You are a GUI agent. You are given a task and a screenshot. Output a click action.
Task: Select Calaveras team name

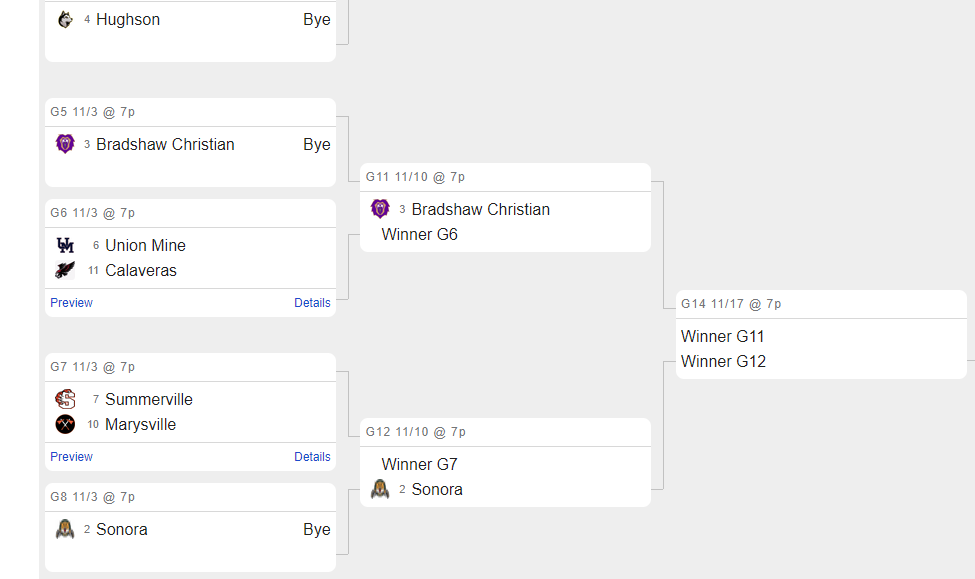click(141, 271)
